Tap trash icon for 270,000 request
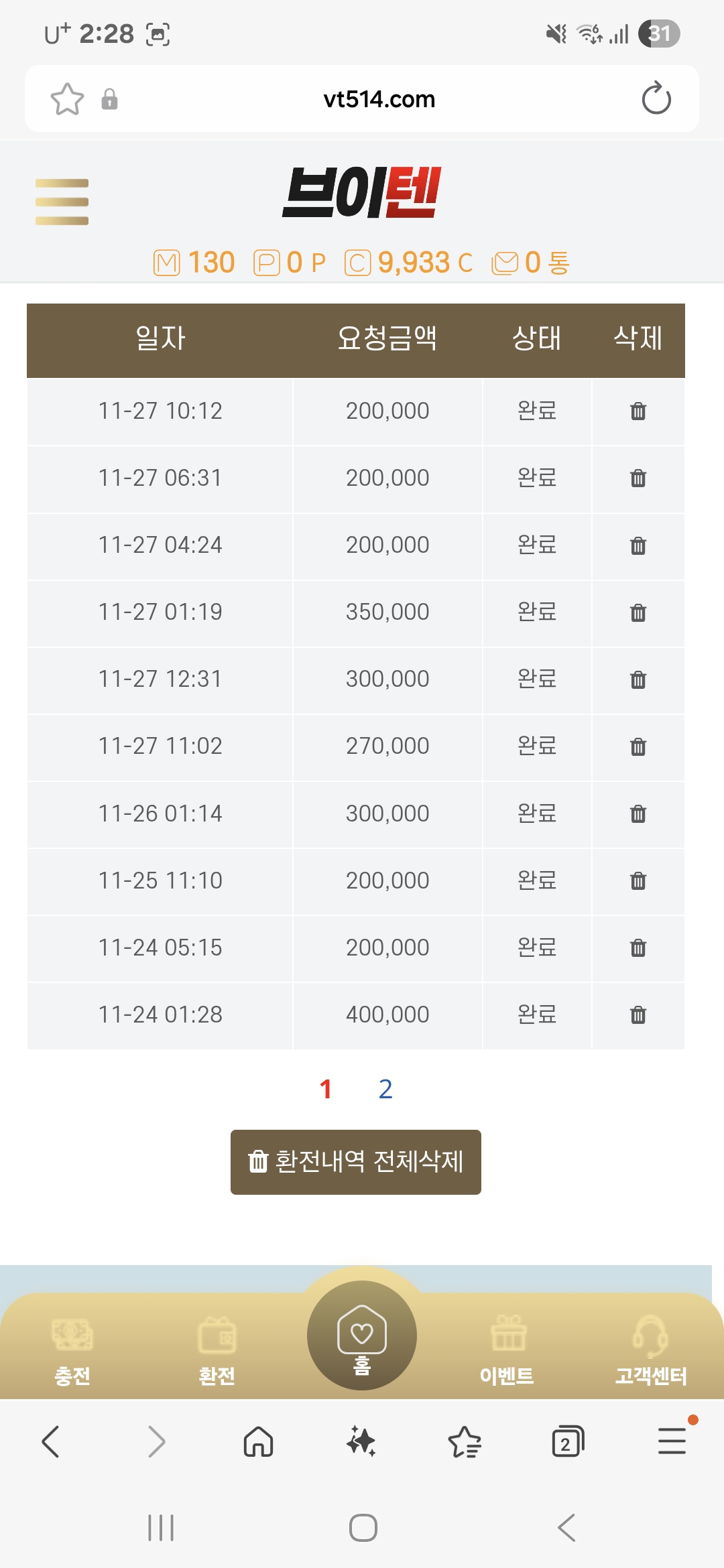The image size is (724, 1568). click(638, 746)
